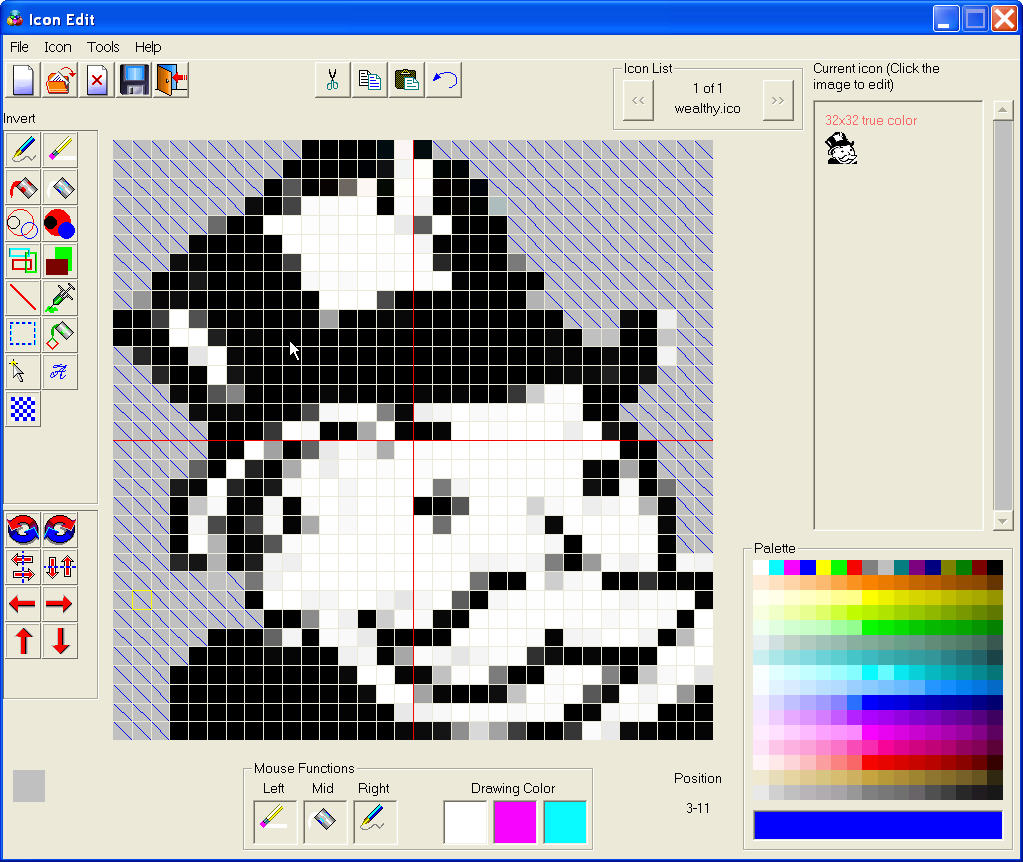This screenshot has width=1023, height=862.
Task: Choose the magenta drawing color swatch
Action: pyautogui.click(x=515, y=822)
